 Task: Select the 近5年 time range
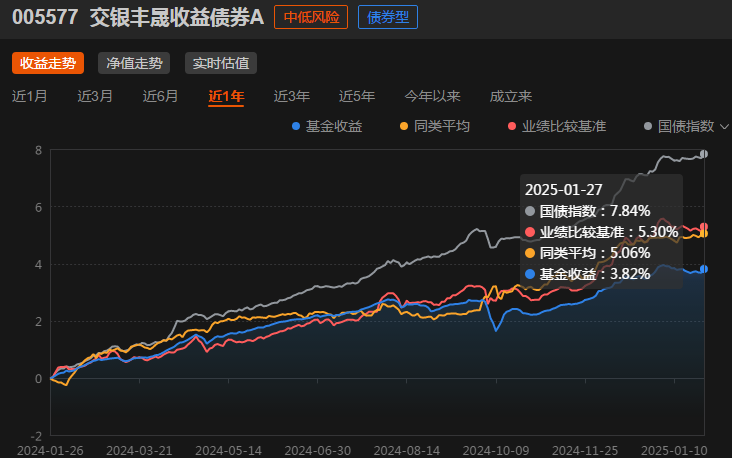(x=357, y=96)
